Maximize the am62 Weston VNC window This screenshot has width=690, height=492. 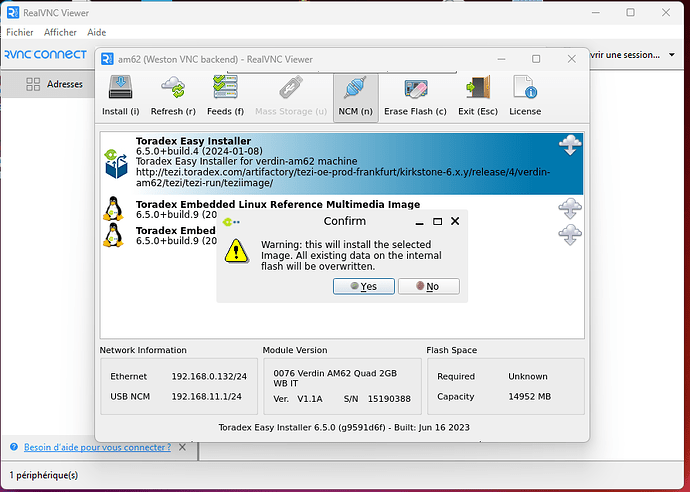(536, 59)
